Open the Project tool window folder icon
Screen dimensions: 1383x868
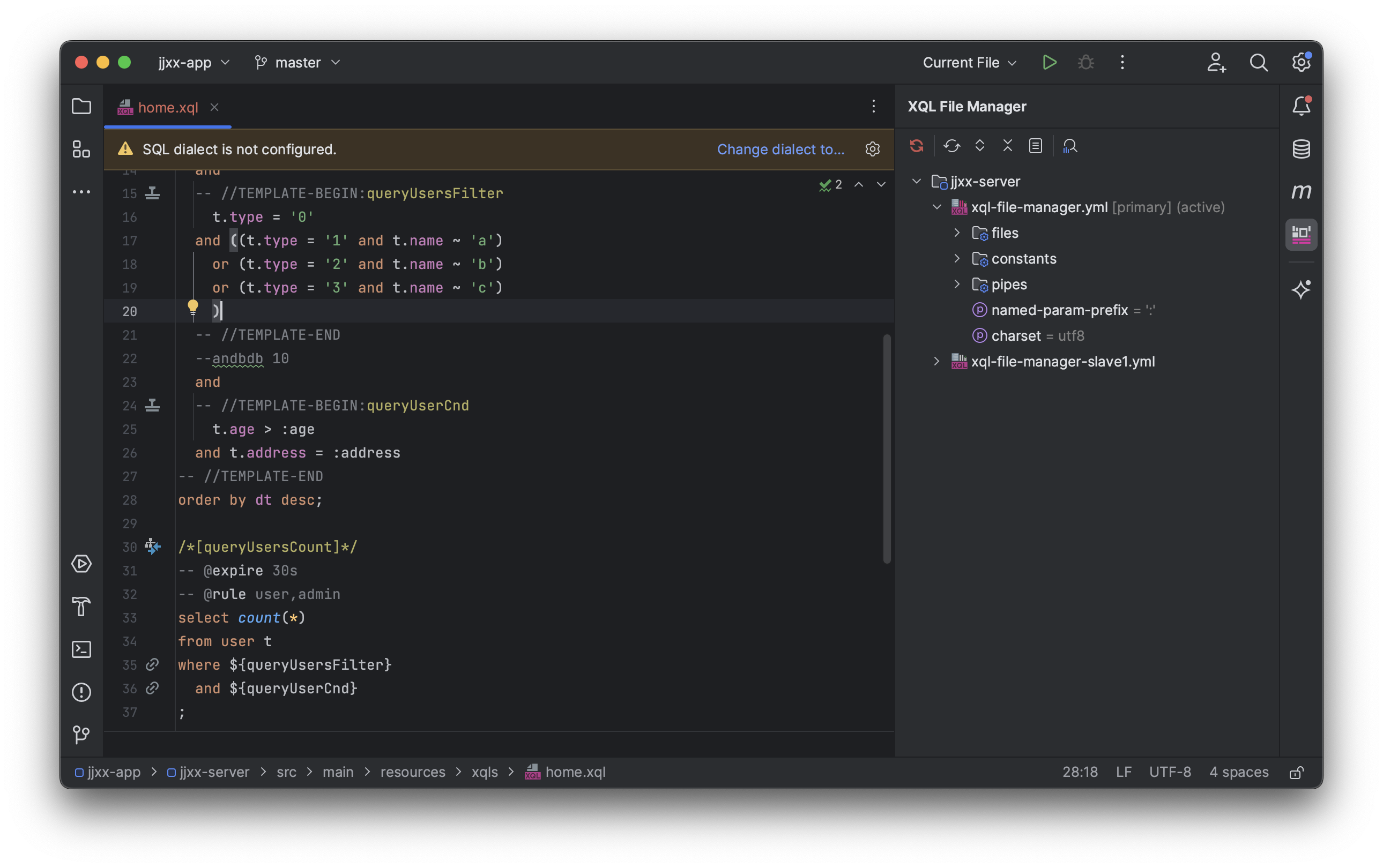click(x=81, y=106)
